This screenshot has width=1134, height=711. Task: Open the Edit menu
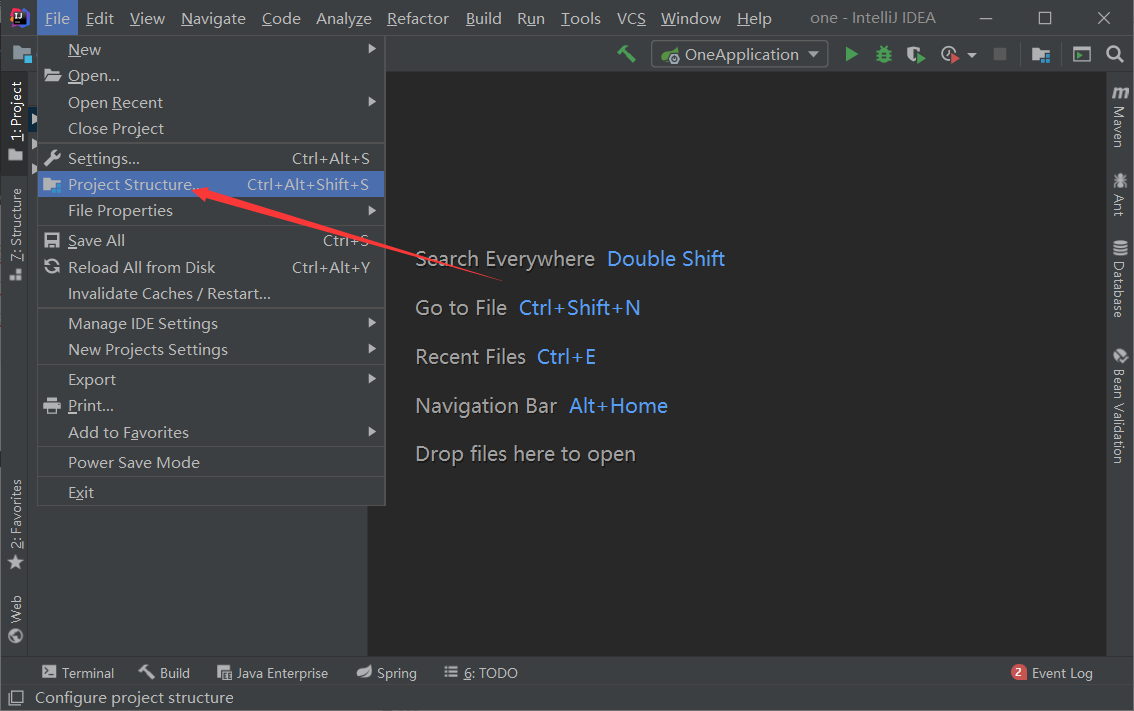[100, 18]
